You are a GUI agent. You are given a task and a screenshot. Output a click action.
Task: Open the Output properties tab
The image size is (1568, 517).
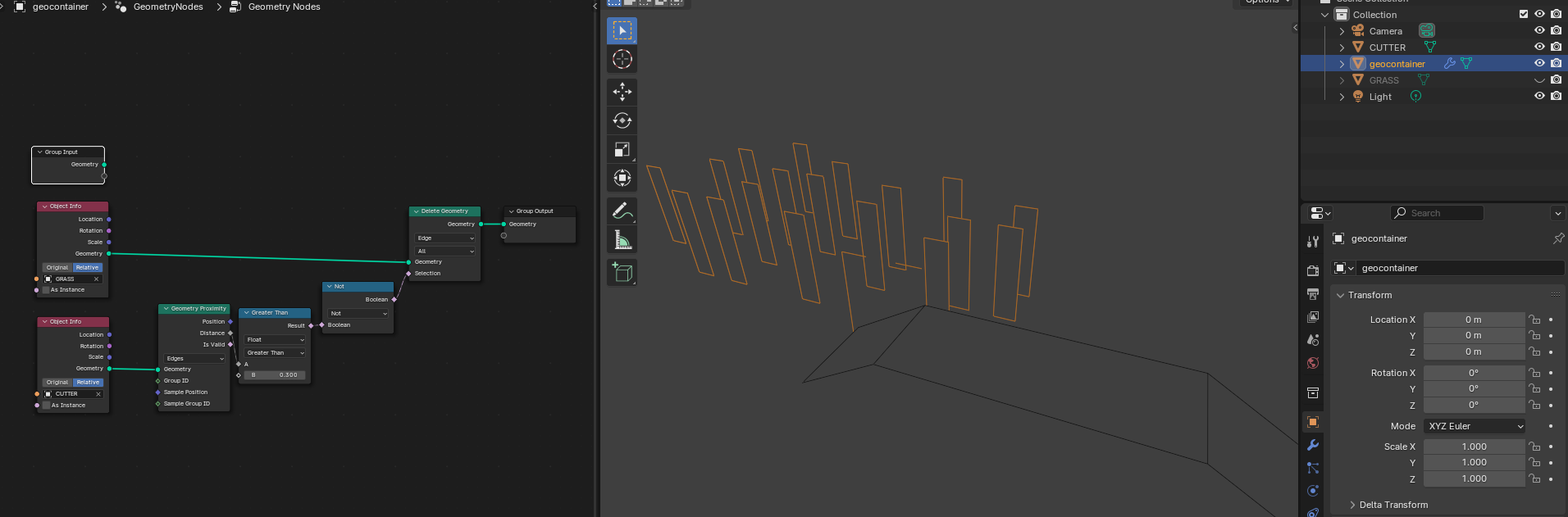[x=1313, y=293]
